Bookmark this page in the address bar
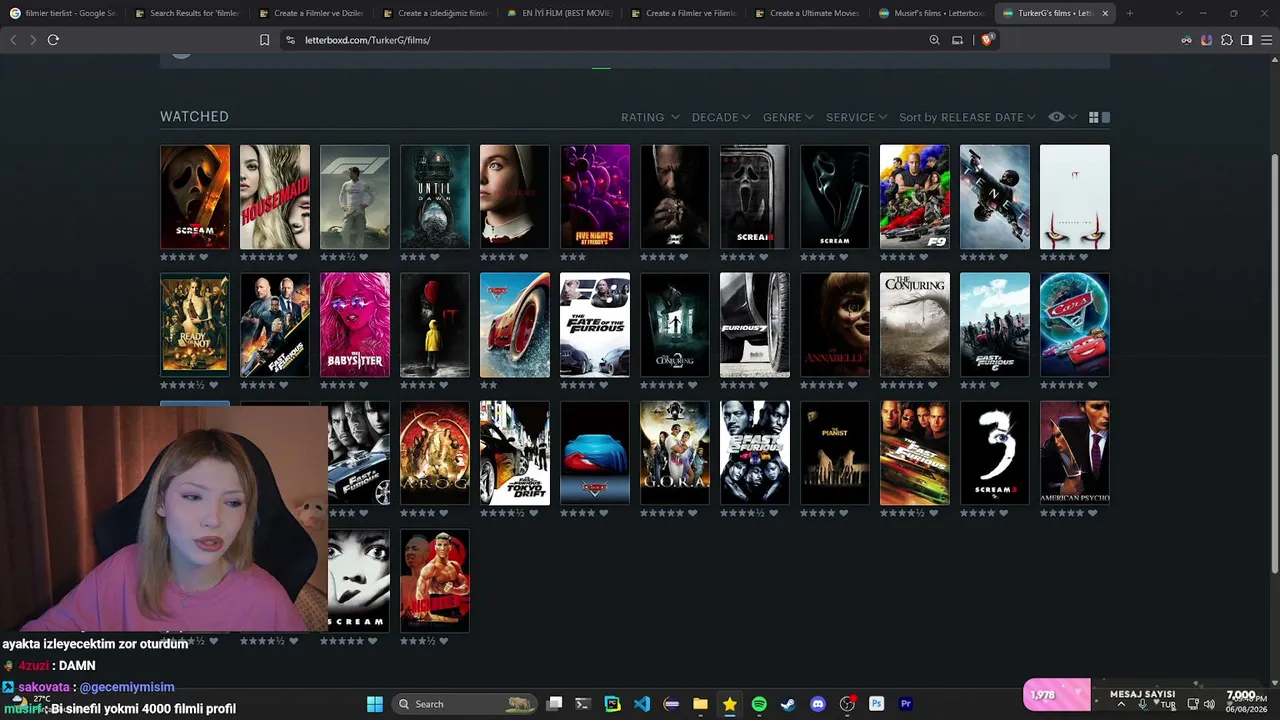The width and height of the screenshot is (1280, 720). pos(264,40)
